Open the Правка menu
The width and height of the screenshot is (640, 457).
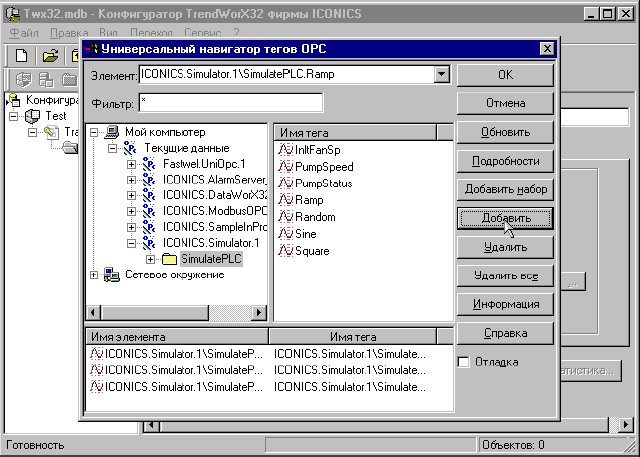coord(69,33)
